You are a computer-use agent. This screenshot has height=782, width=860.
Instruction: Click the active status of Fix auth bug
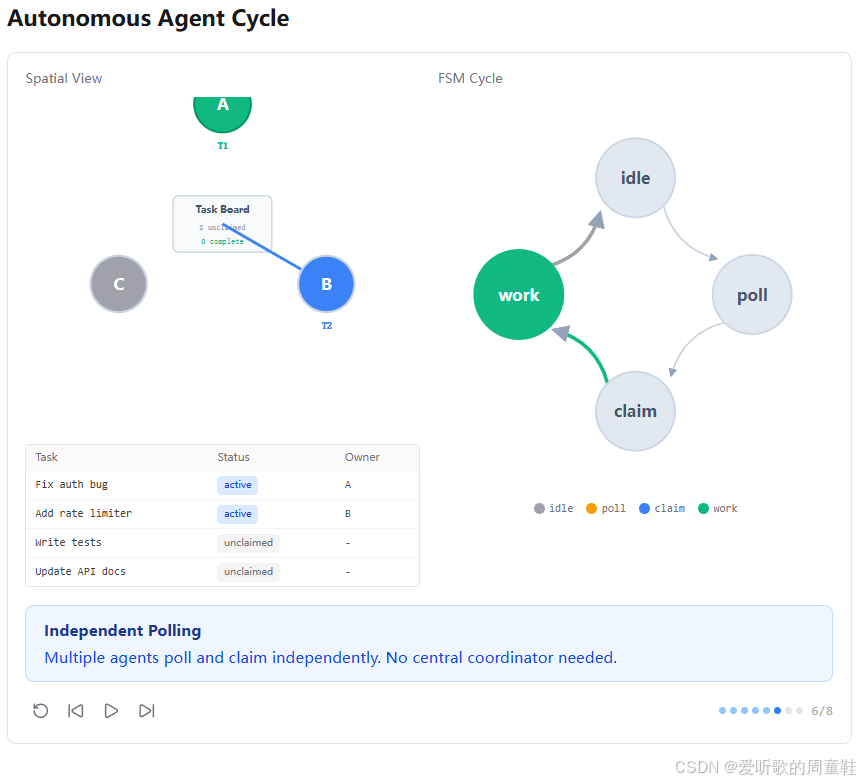coord(237,485)
